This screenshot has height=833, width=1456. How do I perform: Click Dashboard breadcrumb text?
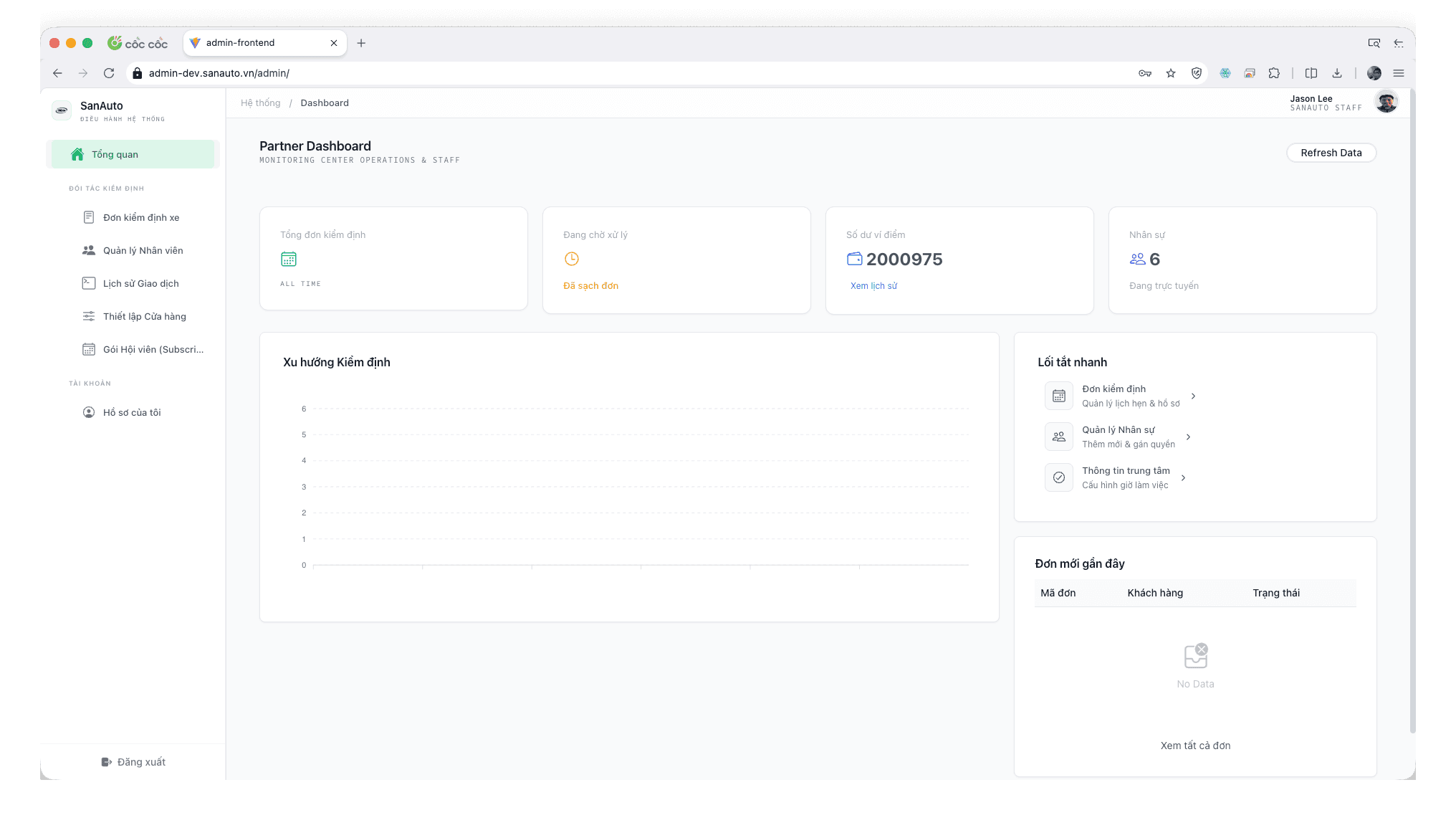click(x=325, y=103)
